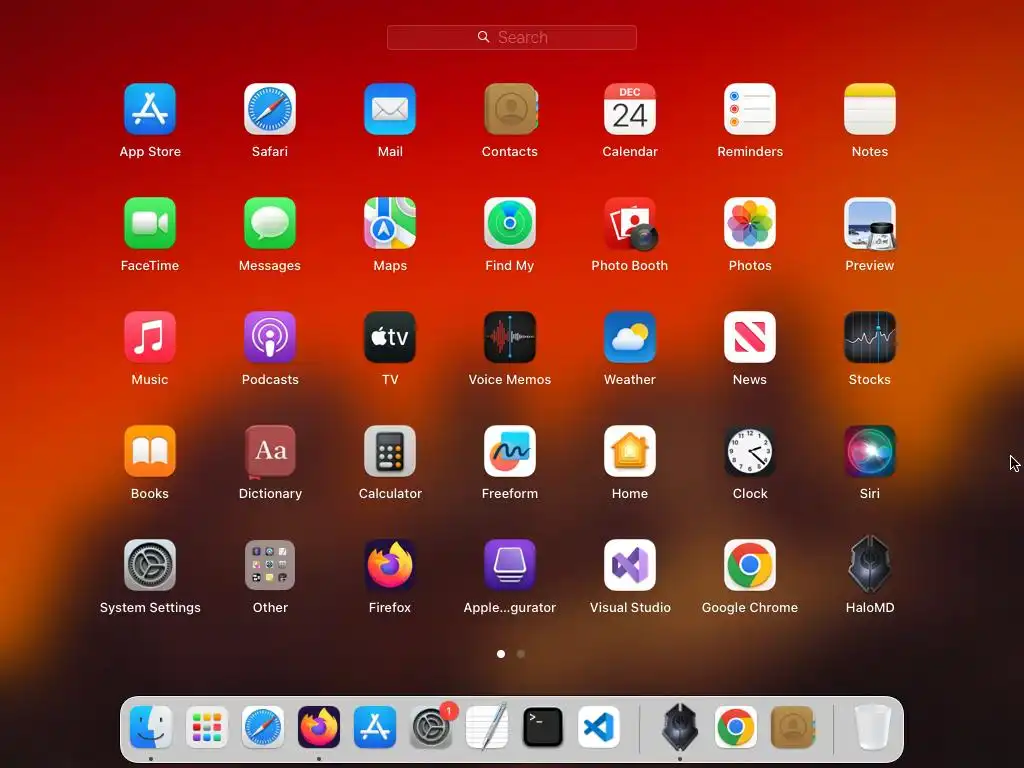Screen dimensions: 1024x768
Task: Expand the Other folder
Action: click(270, 565)
